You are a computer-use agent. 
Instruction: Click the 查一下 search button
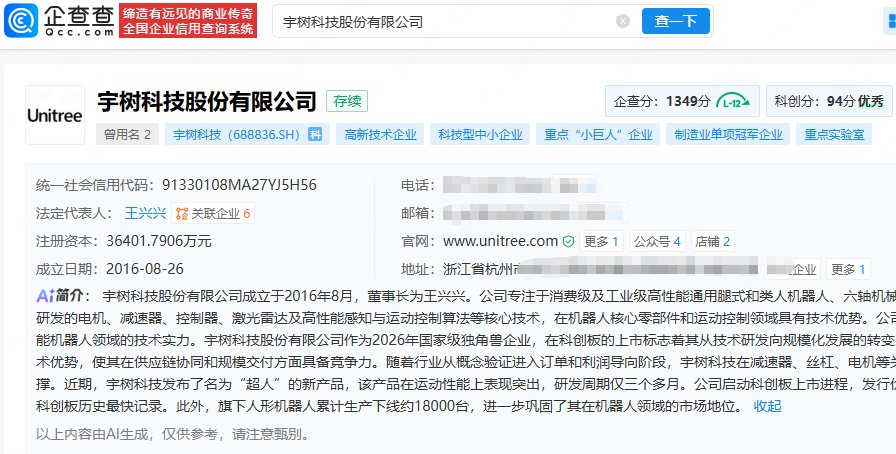pyautogui.click(x=675, y=21)
